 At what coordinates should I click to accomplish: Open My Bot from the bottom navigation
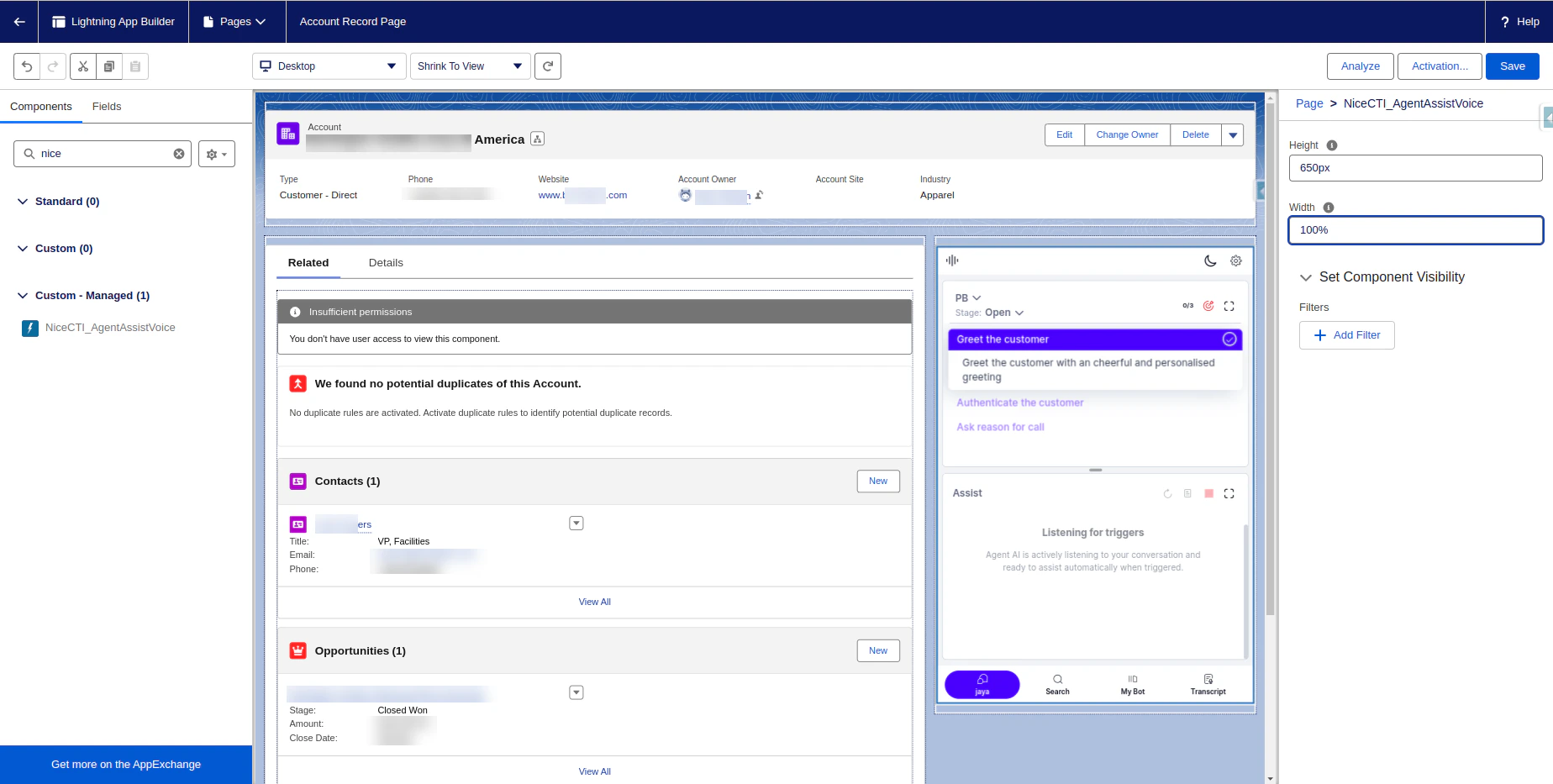1132,683
